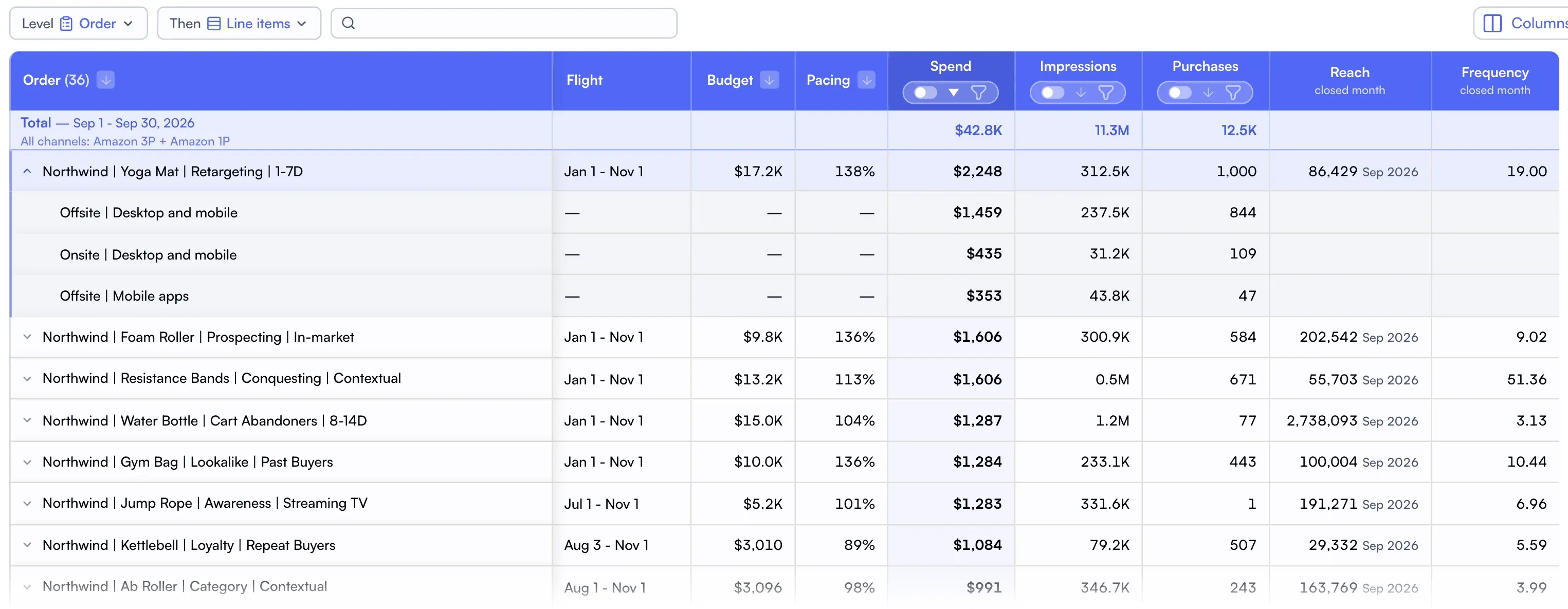1568x609 pixels.
Task: Open the Columns button
Action: [1522, 23]
